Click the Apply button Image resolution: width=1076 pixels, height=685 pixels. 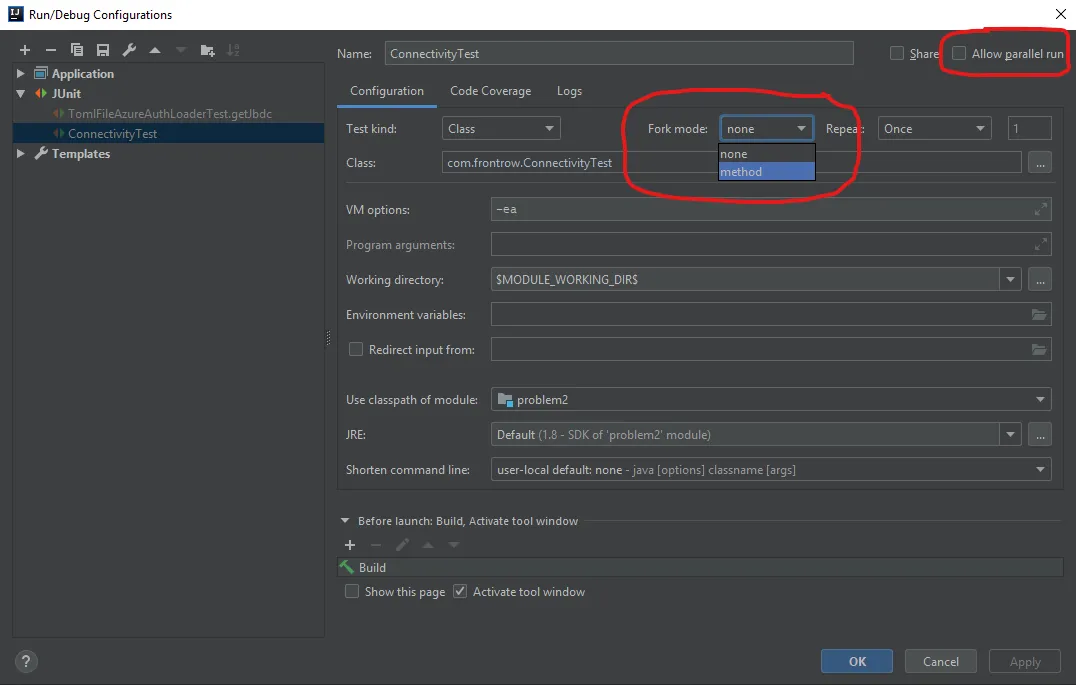pos(1025,662)
